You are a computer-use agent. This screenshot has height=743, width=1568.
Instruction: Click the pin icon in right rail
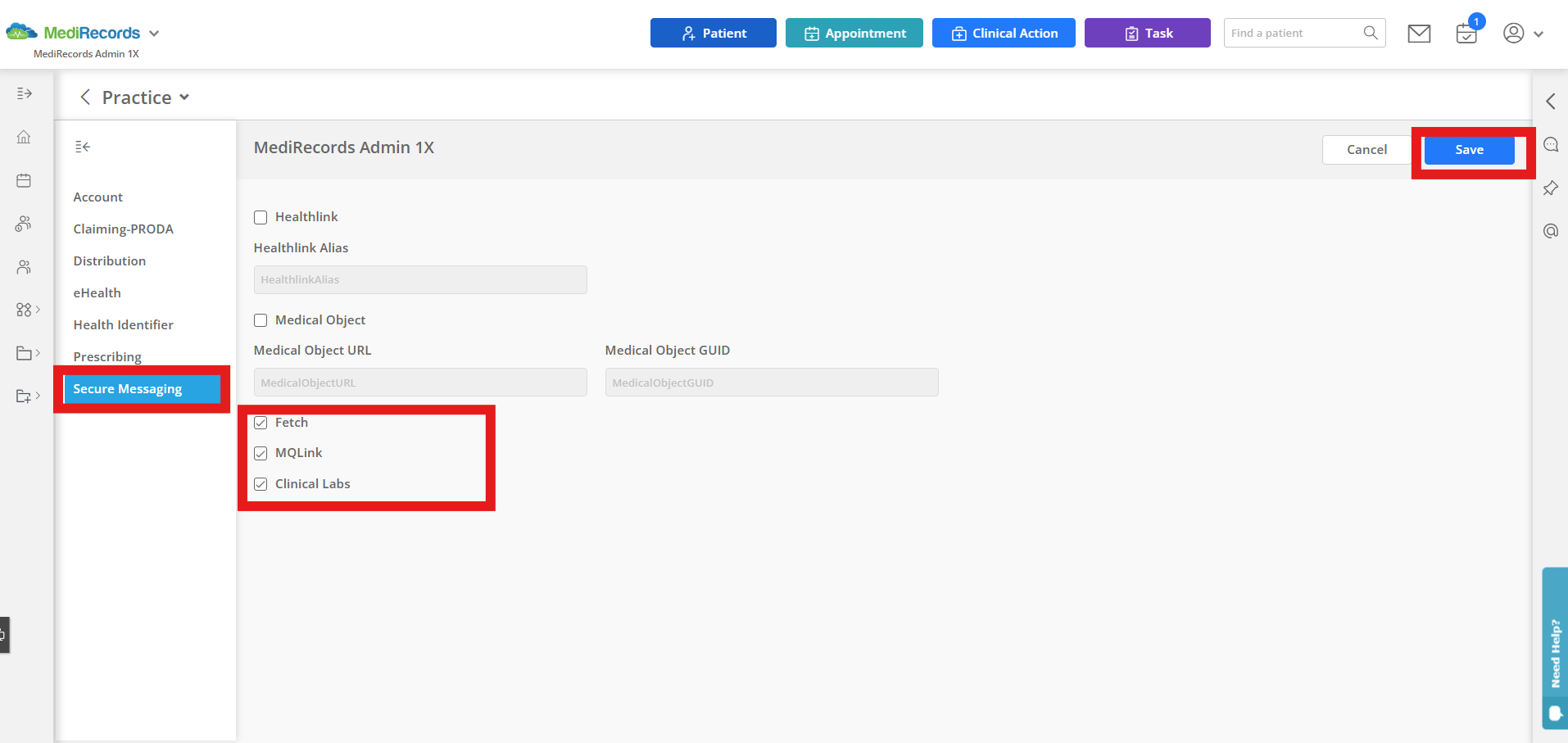point(1550,188)
